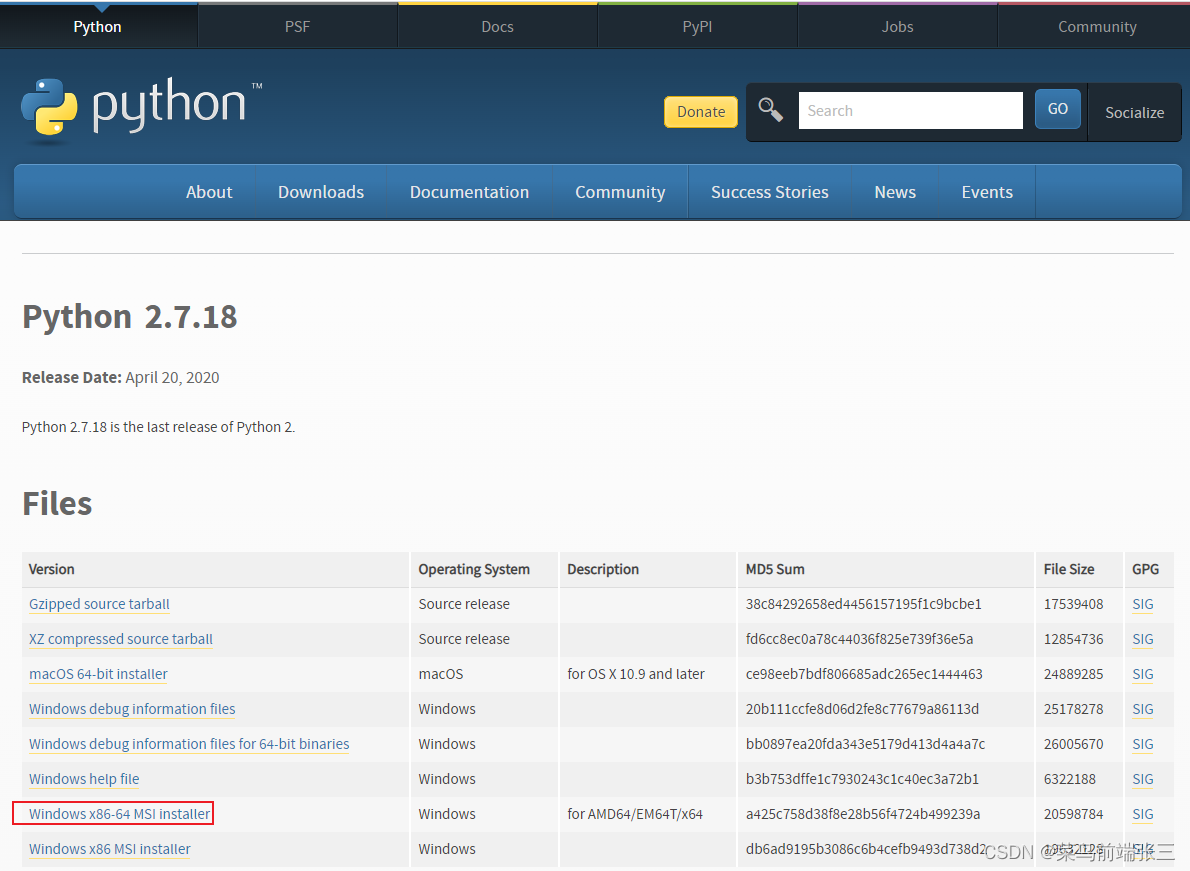The height and width of the screenshot is (871, 1190).
Task: Open the Community item in blue navigation bar
Action: (x=620, y=192)
